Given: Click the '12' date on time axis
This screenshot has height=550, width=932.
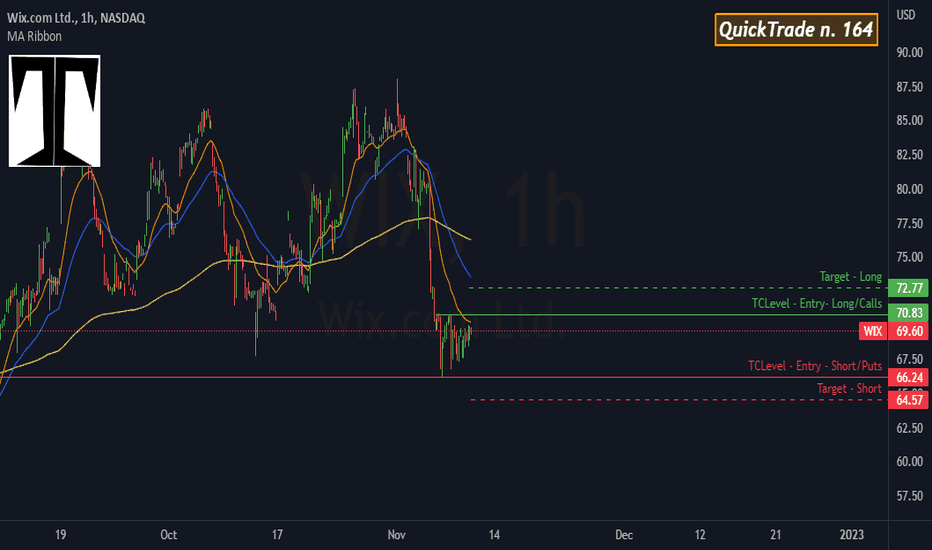Looking at the screenshot, I should (x=700, y=535).
